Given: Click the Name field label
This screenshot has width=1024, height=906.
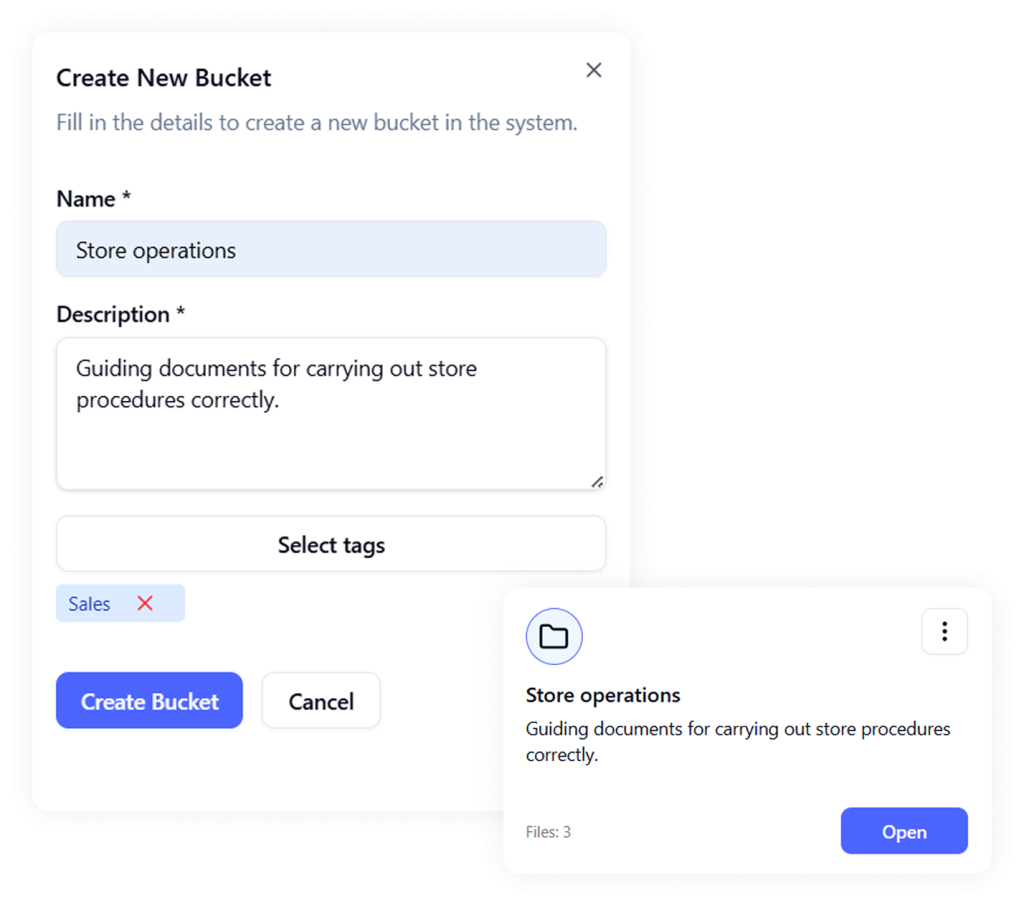Looking at the screenshot, I should (86, 199).
